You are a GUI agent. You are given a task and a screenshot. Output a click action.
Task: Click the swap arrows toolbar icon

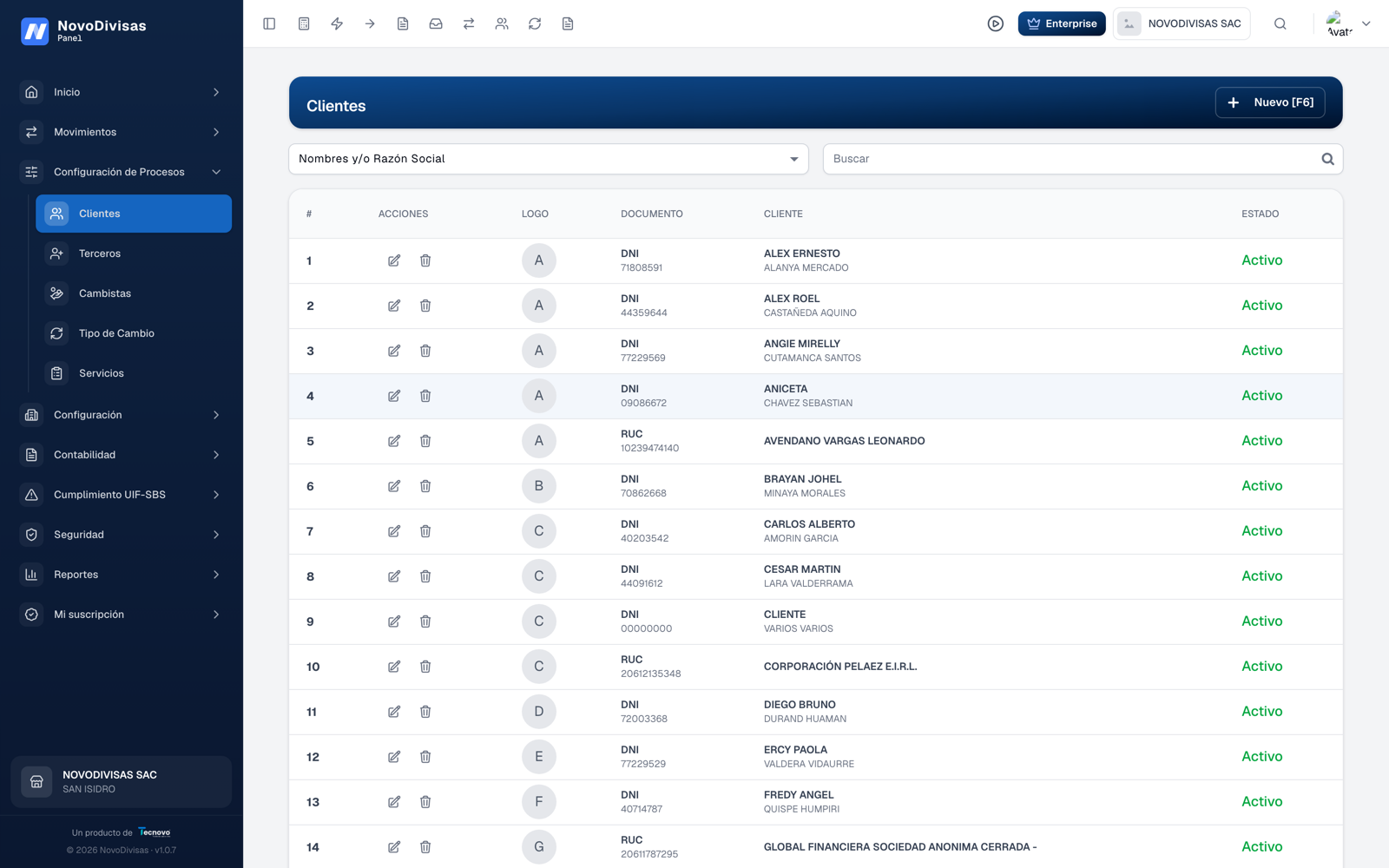tap(469, 23)
